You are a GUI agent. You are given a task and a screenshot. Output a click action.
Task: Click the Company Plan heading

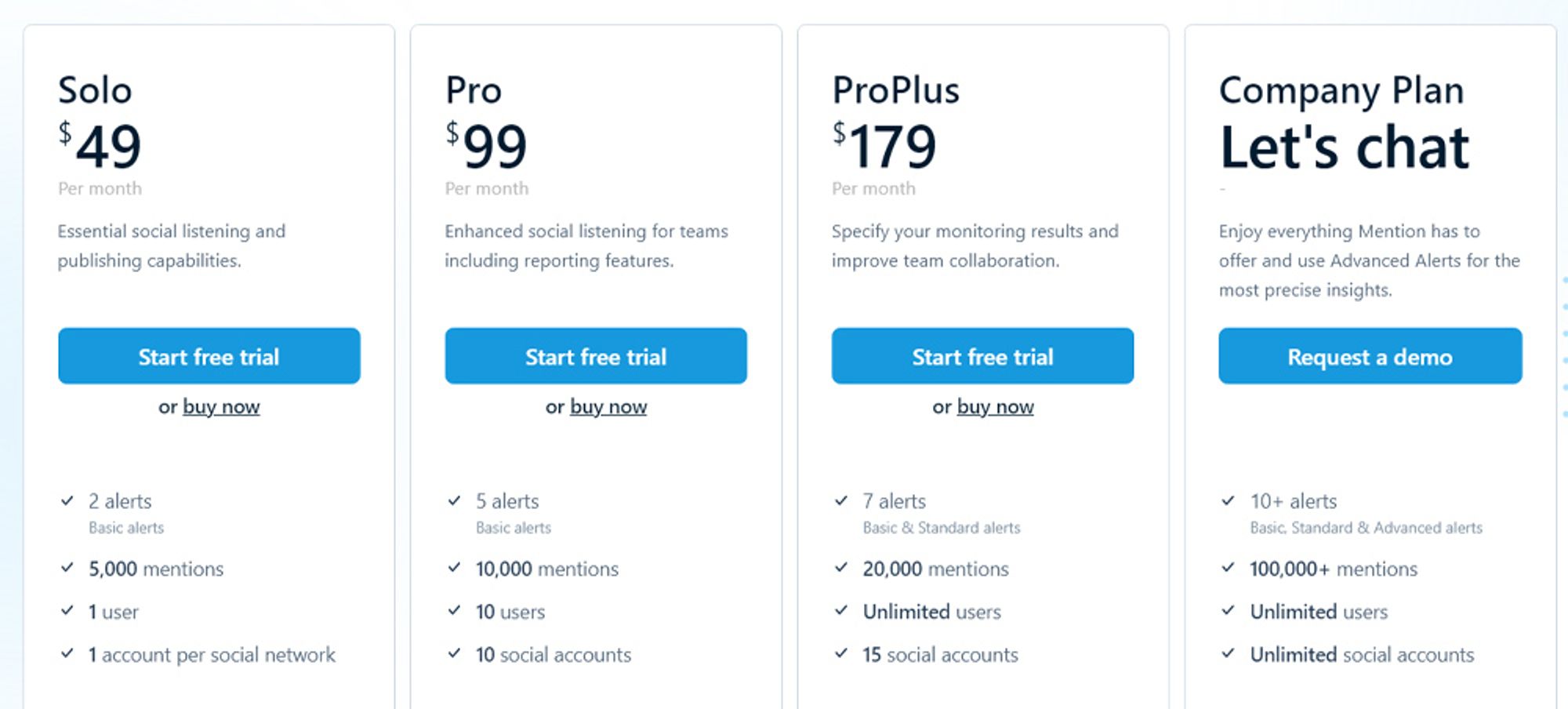tap(1341, 91)
